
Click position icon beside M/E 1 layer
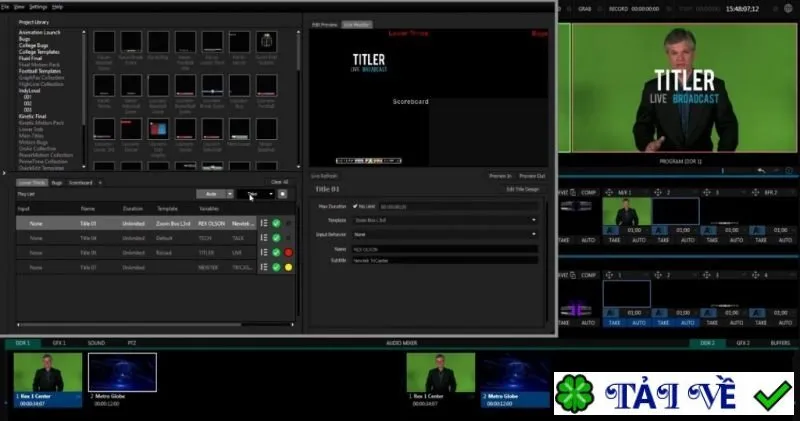pyautogui.click(x=609, y=192)
